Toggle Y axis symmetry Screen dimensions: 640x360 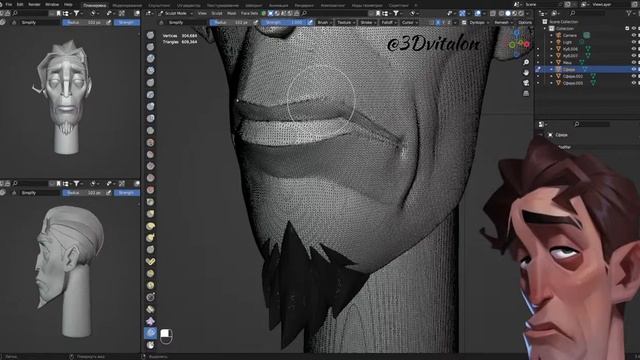444,22
